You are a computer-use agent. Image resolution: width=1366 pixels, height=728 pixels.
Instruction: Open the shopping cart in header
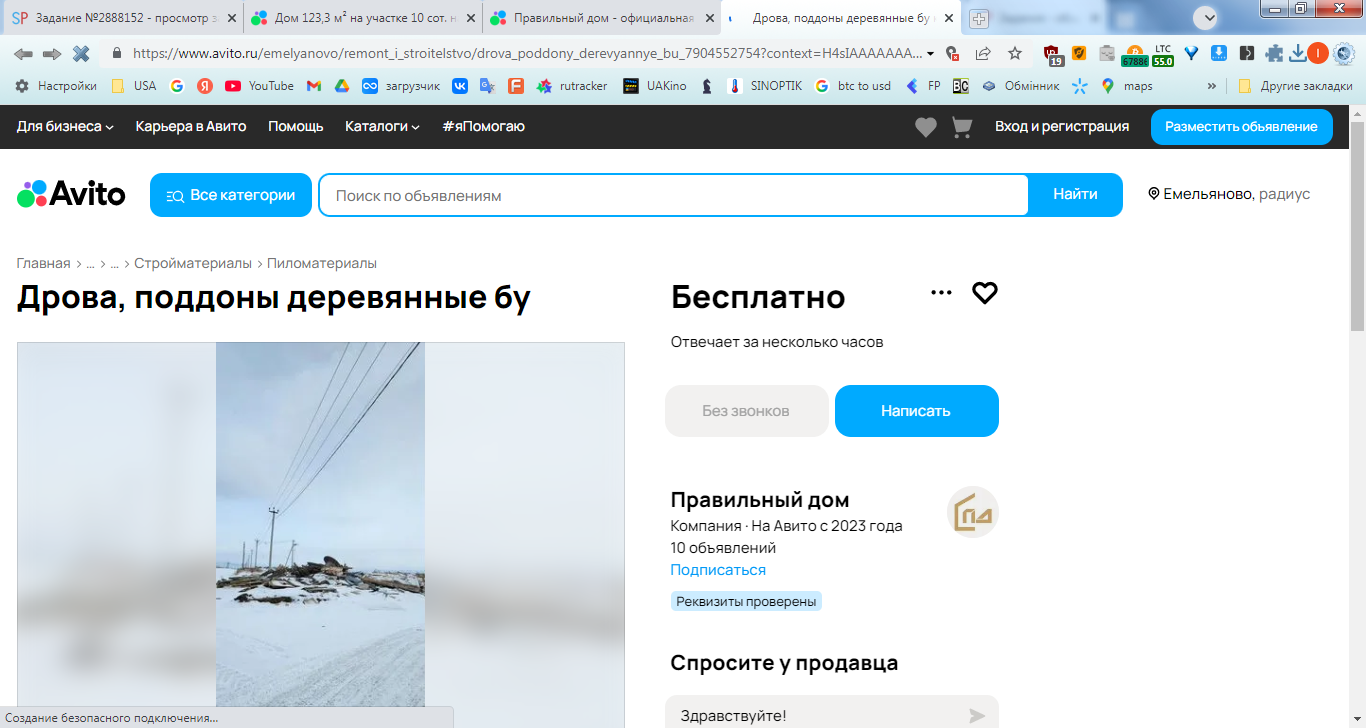pyautogui.click(x=962, y=127)
